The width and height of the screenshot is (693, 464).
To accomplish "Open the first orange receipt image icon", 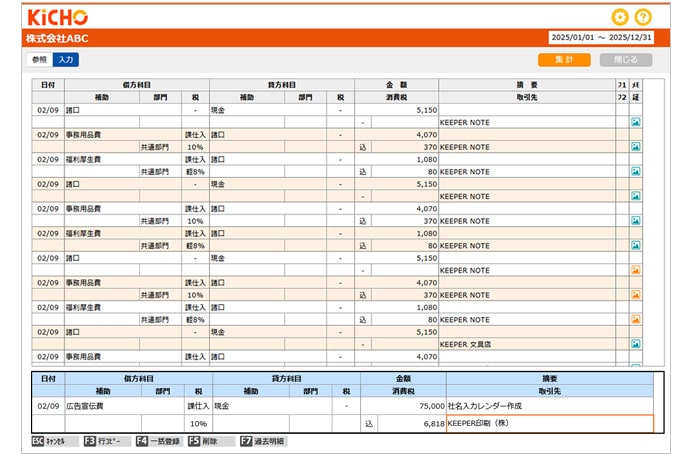I will pyautogui.click(x=635, y=270).
